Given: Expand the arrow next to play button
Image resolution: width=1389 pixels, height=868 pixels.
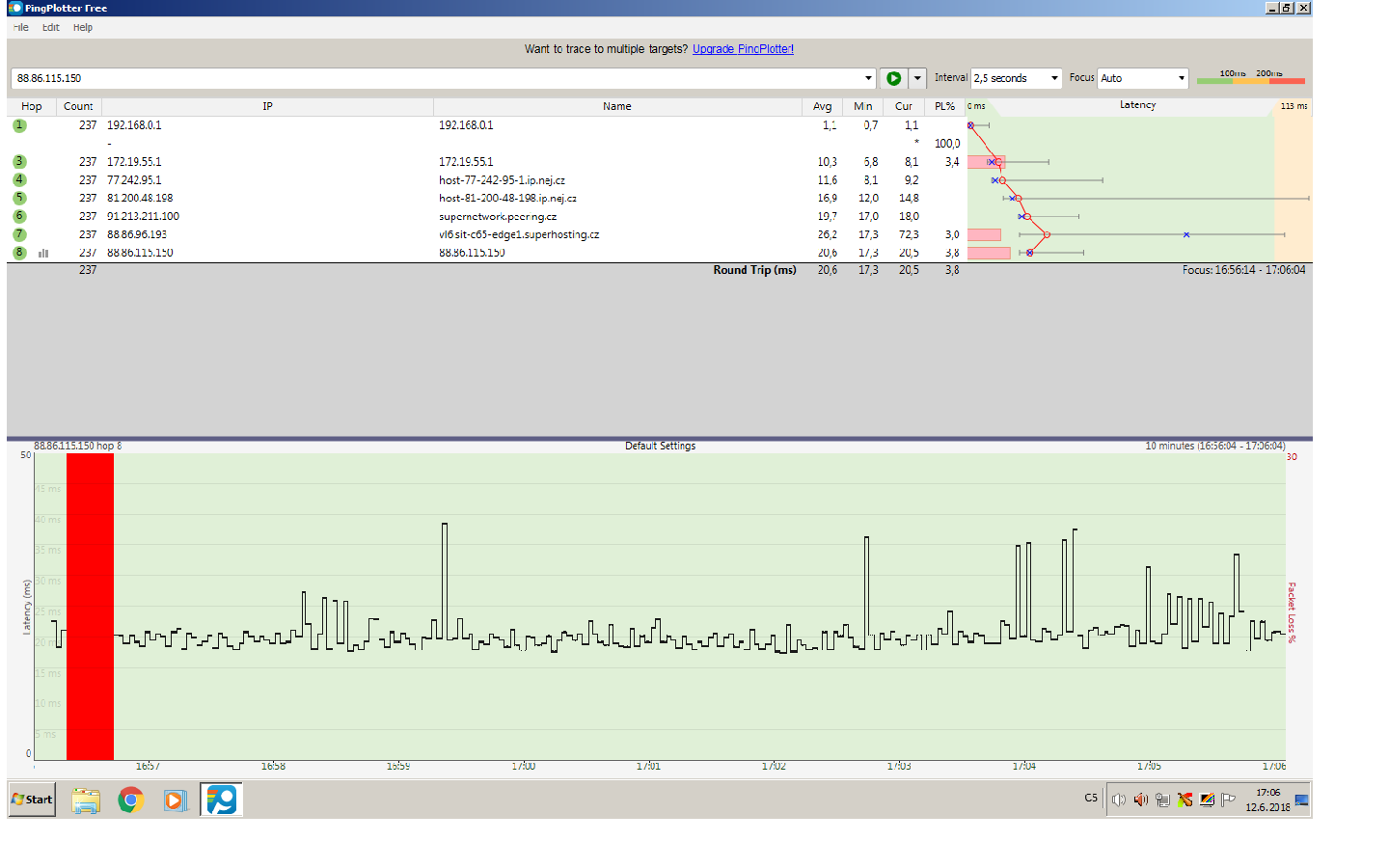Looking at the screenshot, I should coord(917,78).
